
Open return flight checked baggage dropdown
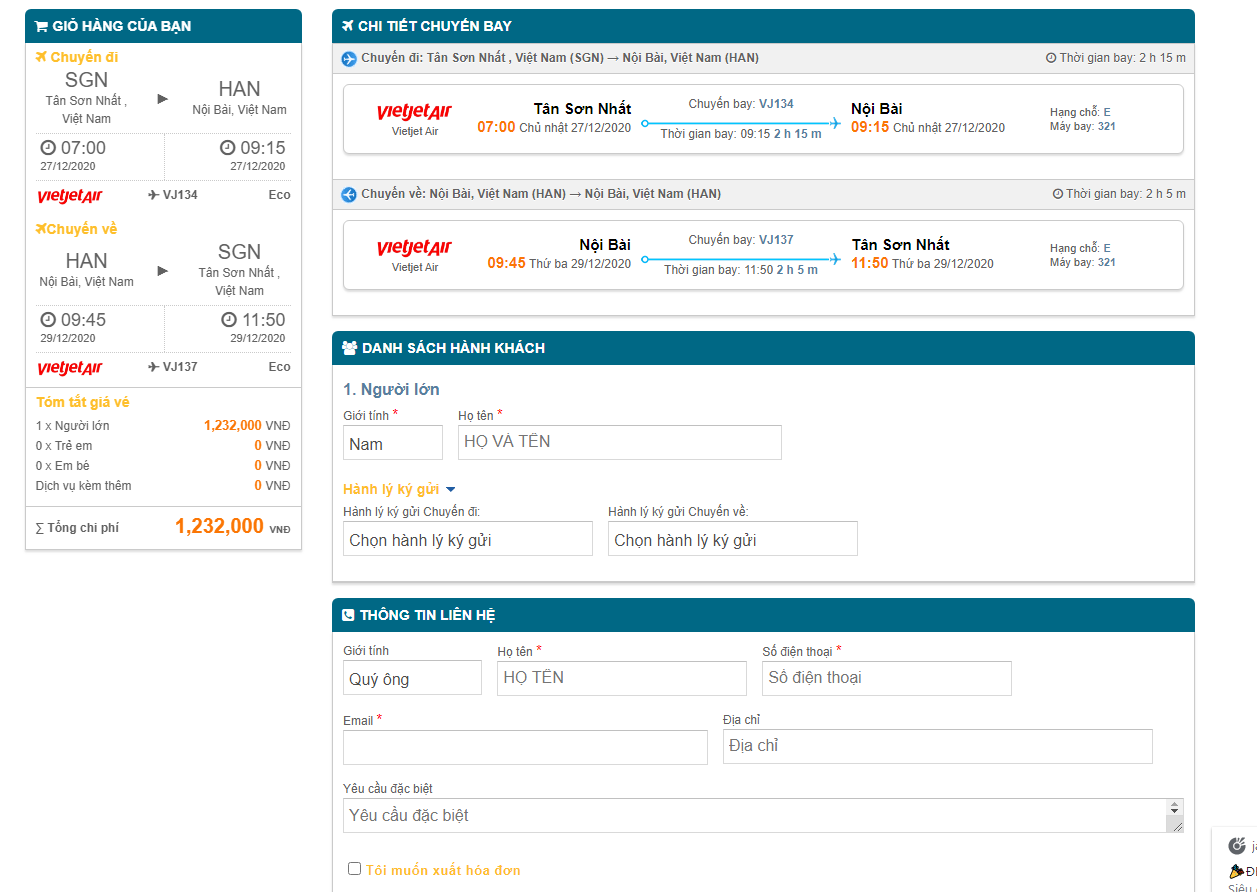pyautogui.click(x=733, y=539)
